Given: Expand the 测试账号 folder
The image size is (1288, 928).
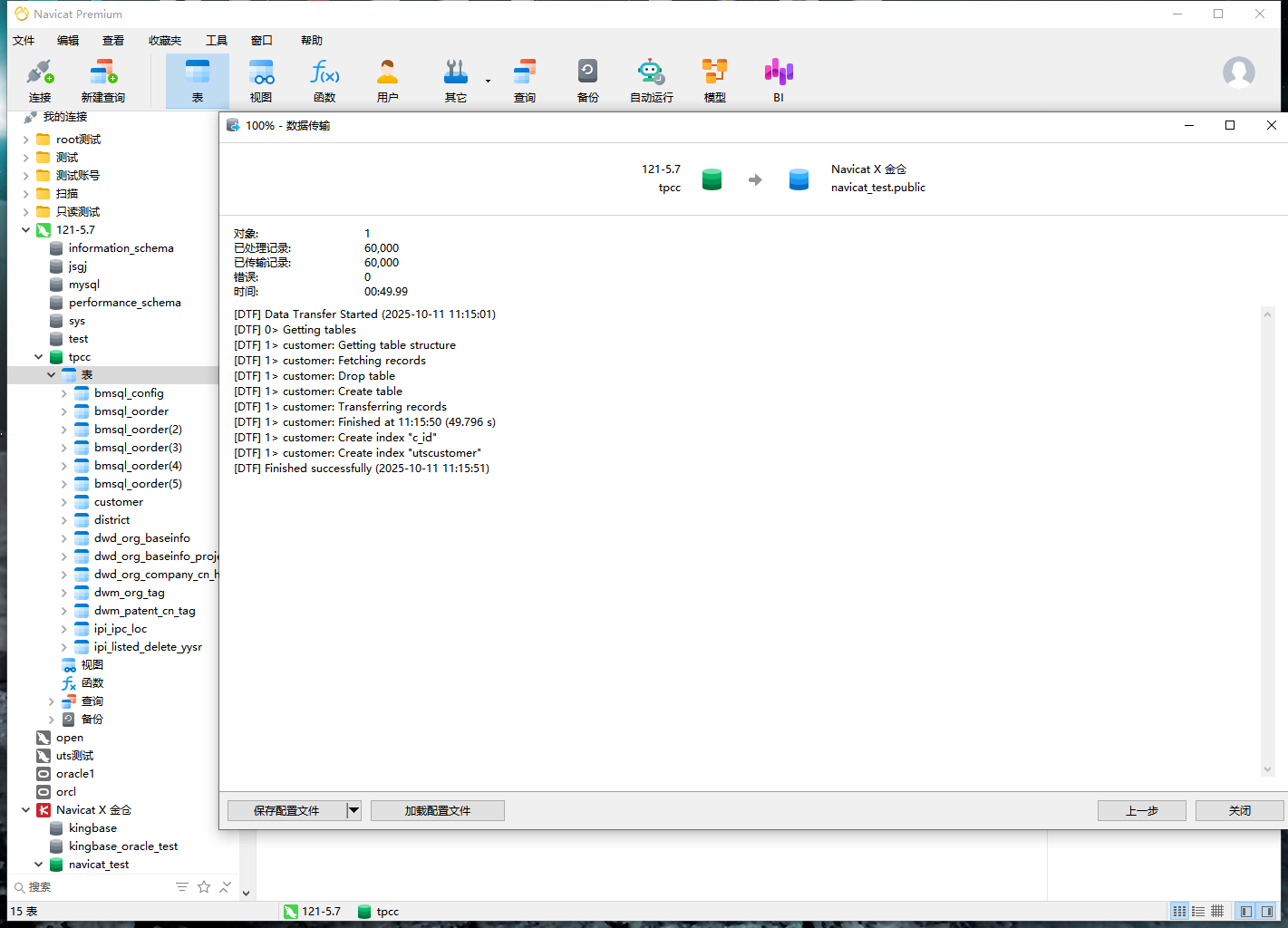Looking at the screenshot, I should 26,176.
